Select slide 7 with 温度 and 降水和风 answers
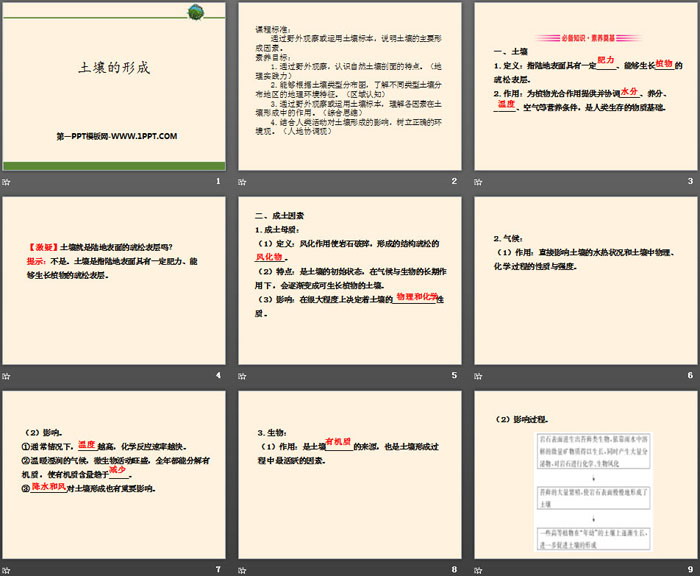Image resolution: width=700 pixels, height=576 pixels. (x=114, y=475)
